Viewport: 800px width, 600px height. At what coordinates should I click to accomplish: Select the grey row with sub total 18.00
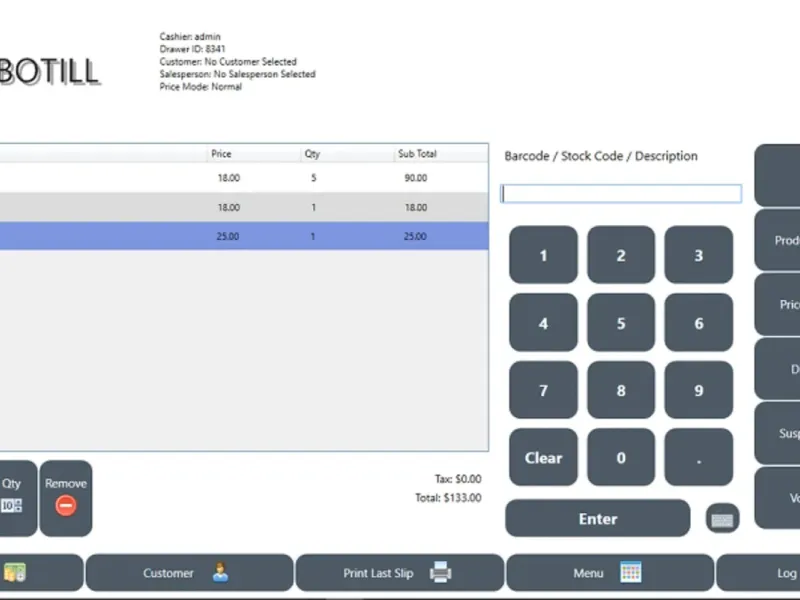point(244,207)
